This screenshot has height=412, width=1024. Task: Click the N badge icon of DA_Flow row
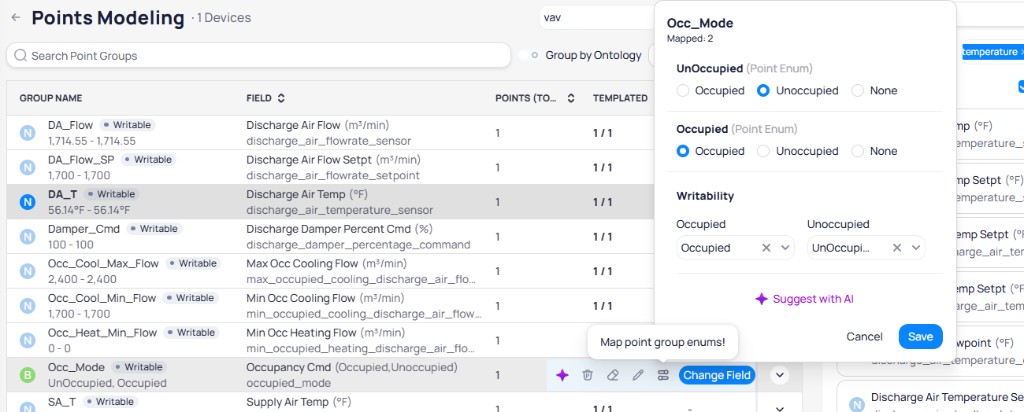pyautogui.click(x=27, y=133)
